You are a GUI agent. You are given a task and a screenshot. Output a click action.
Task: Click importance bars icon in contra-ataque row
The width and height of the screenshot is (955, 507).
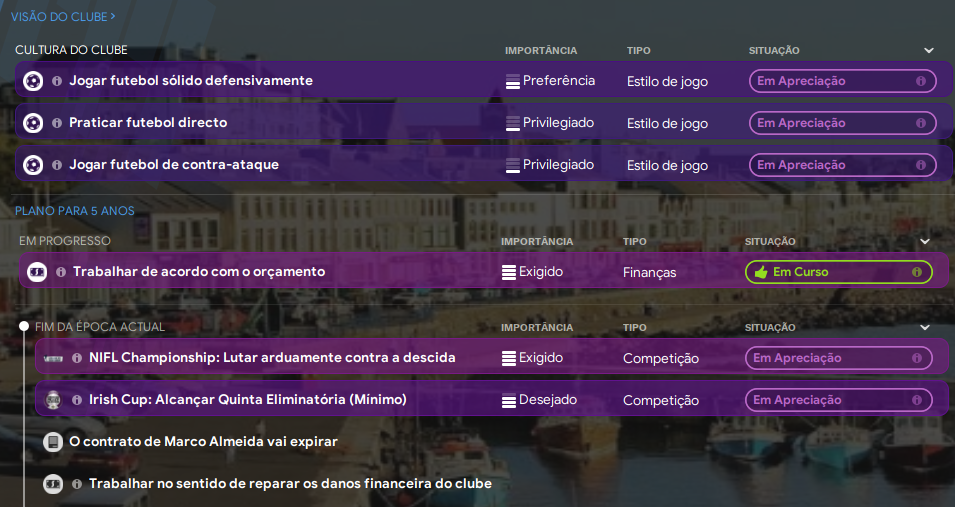coord(513,165)
